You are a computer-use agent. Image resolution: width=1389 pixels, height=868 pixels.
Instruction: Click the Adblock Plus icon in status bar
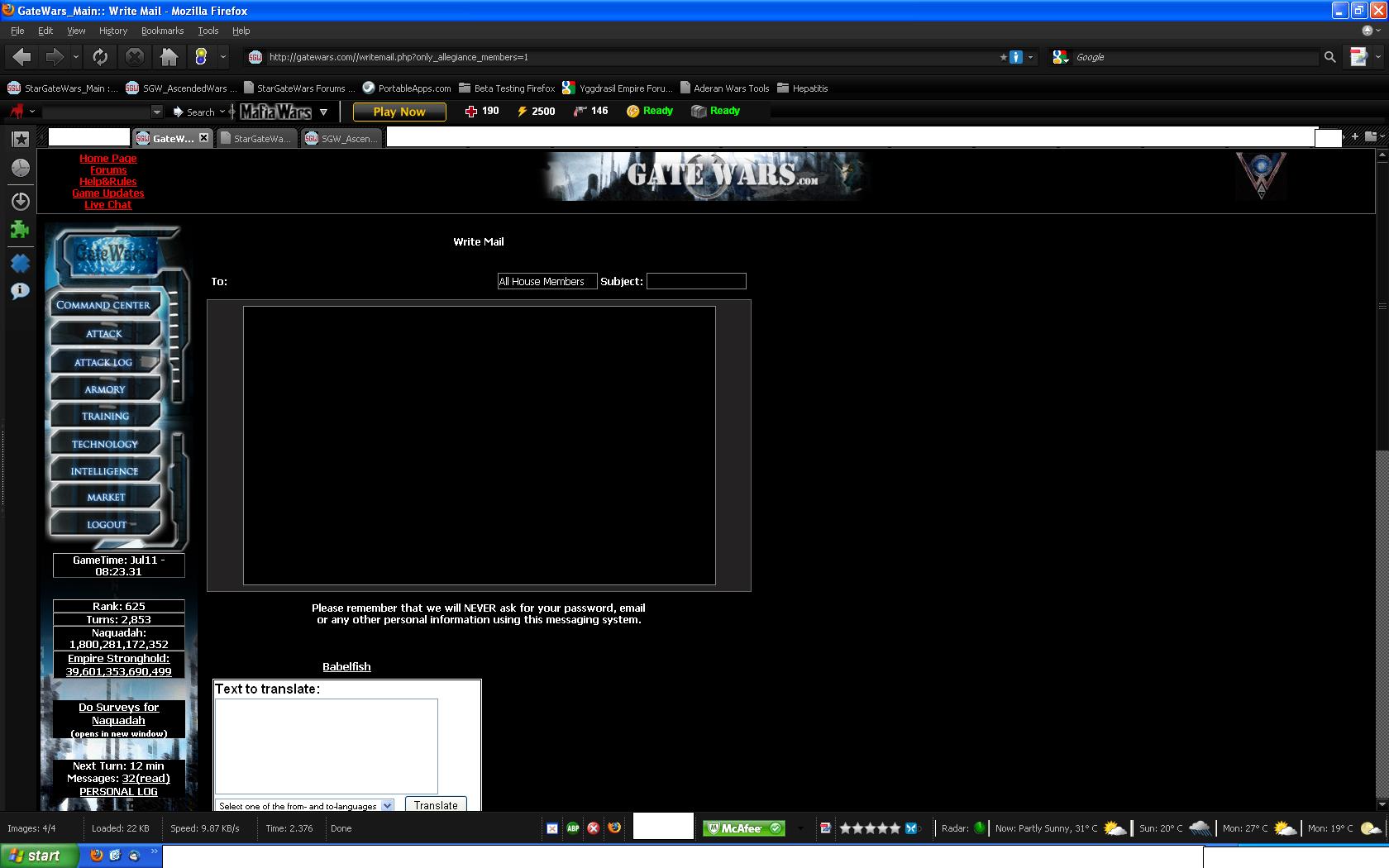click(x=573, y=827)
